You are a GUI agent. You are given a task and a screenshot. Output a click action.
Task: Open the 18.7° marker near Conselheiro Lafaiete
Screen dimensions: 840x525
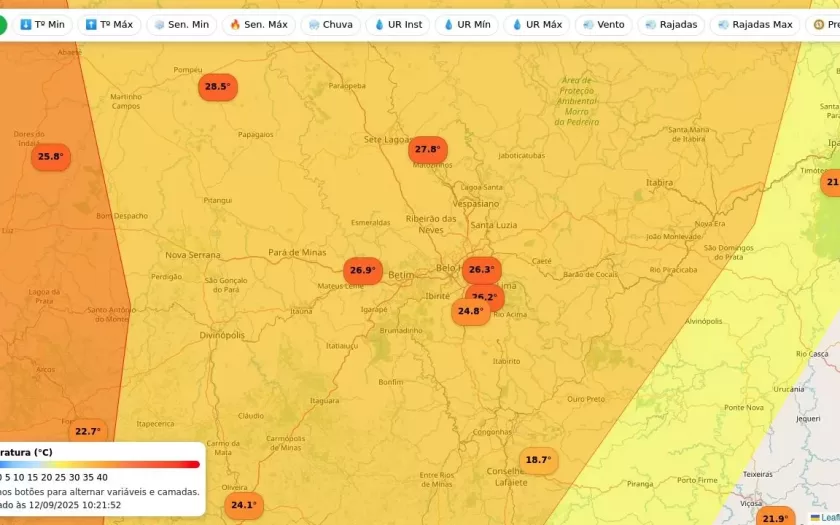coord(538,460)
